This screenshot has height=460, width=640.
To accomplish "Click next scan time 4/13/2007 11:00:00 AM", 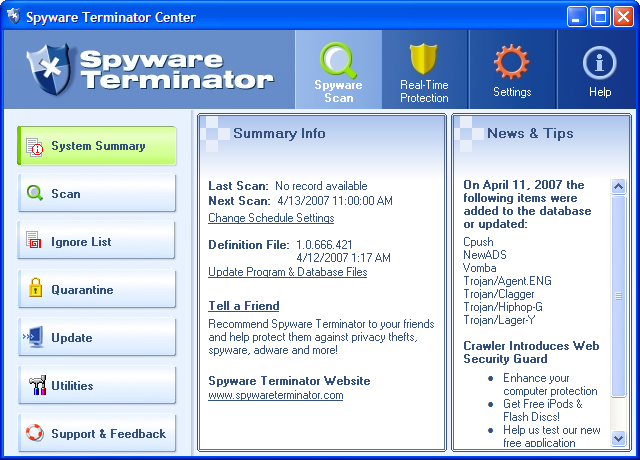I will point(335,201).
